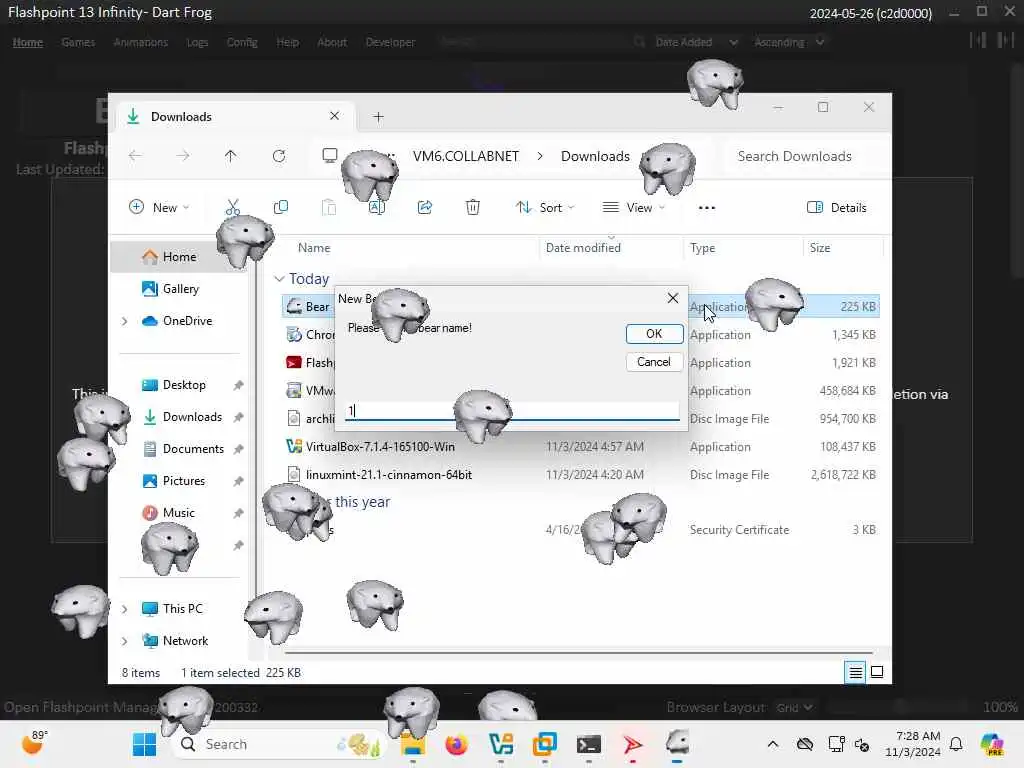Image resolution: width=1024 pixels, height=768 pixels.
Task: Click the Cut scissors icon
Action: tap(232, 208)
